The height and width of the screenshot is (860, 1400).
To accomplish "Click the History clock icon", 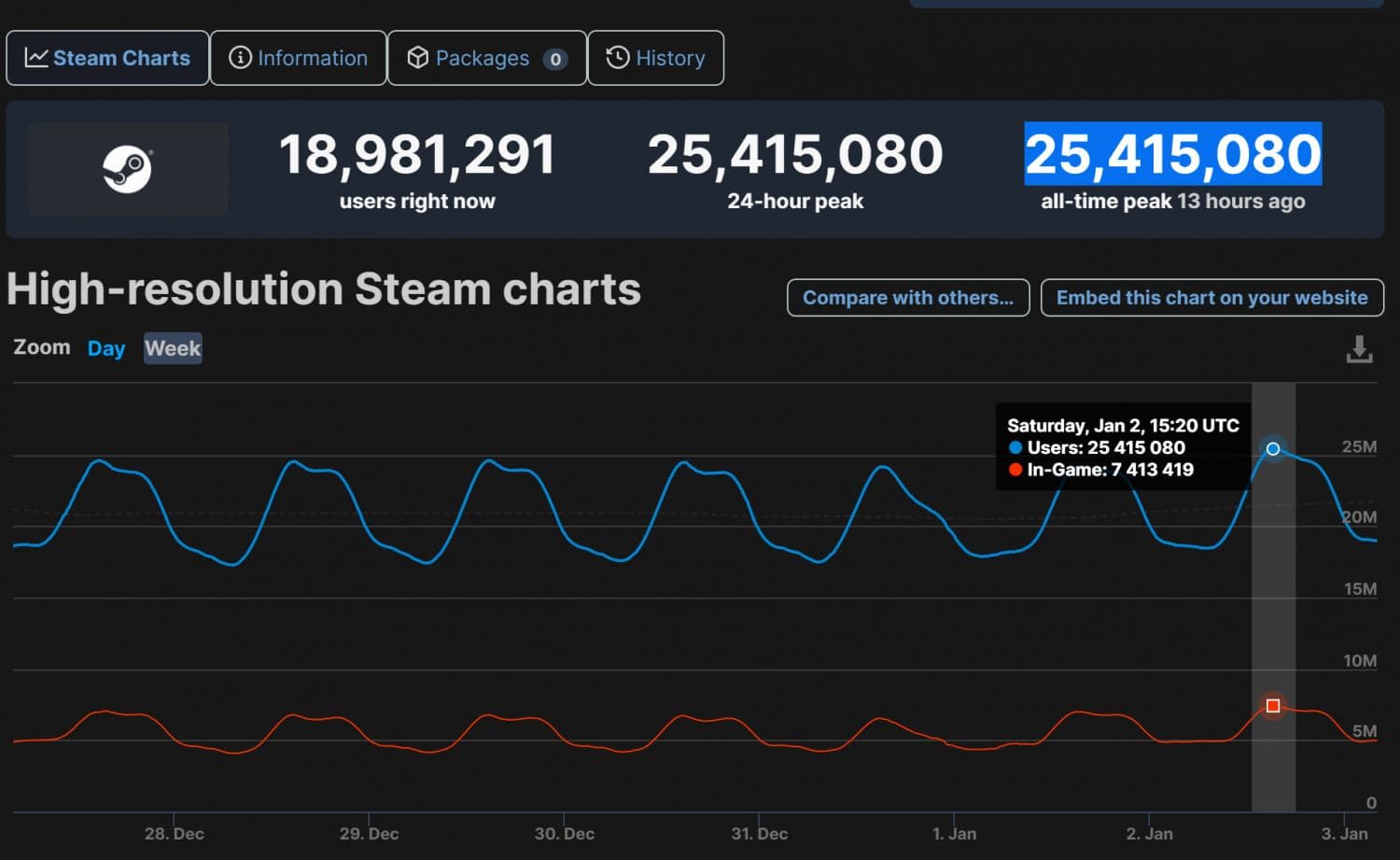I will coord(617,58).
